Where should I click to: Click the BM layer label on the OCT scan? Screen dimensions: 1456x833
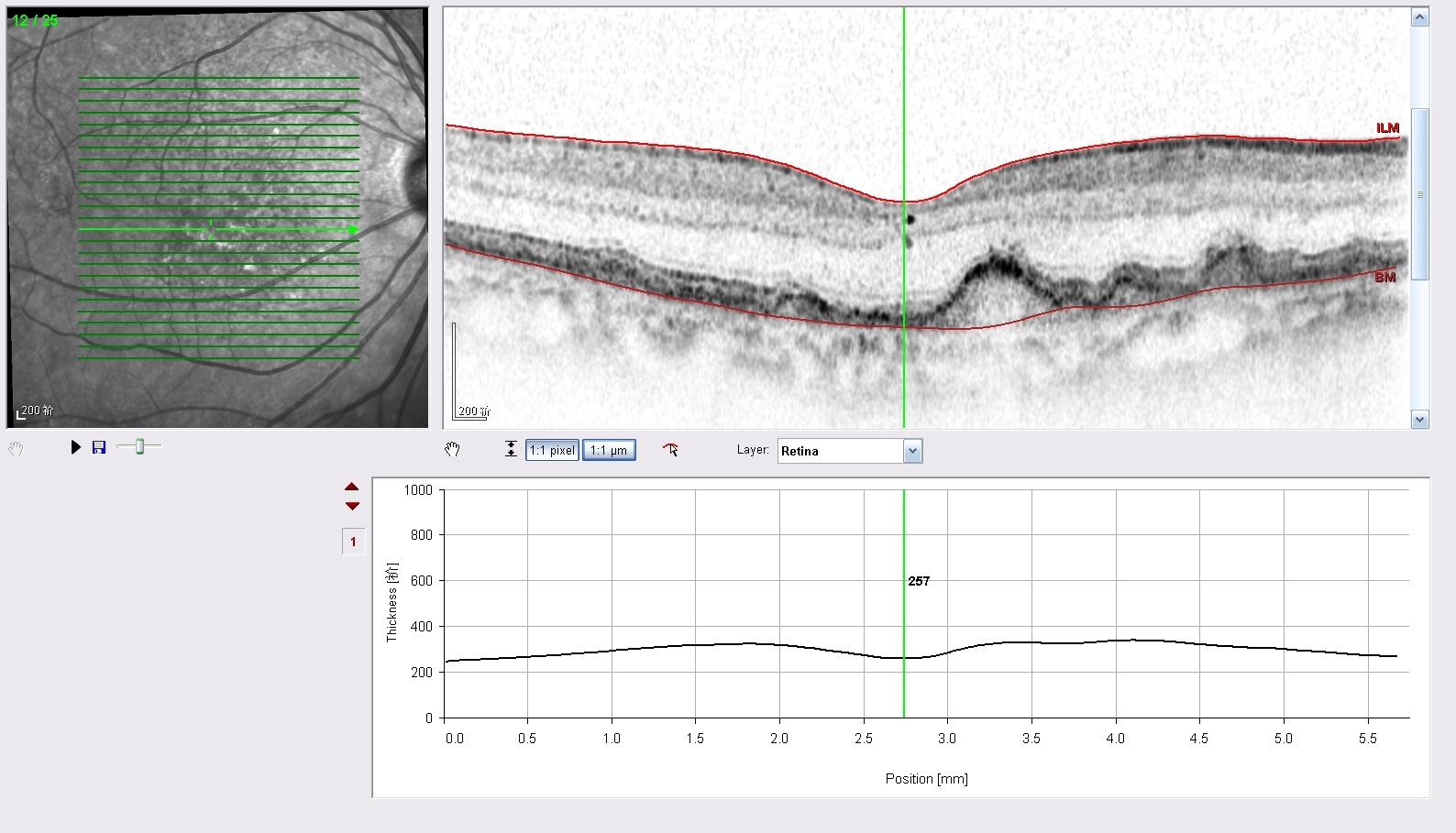pos(1385,277)
